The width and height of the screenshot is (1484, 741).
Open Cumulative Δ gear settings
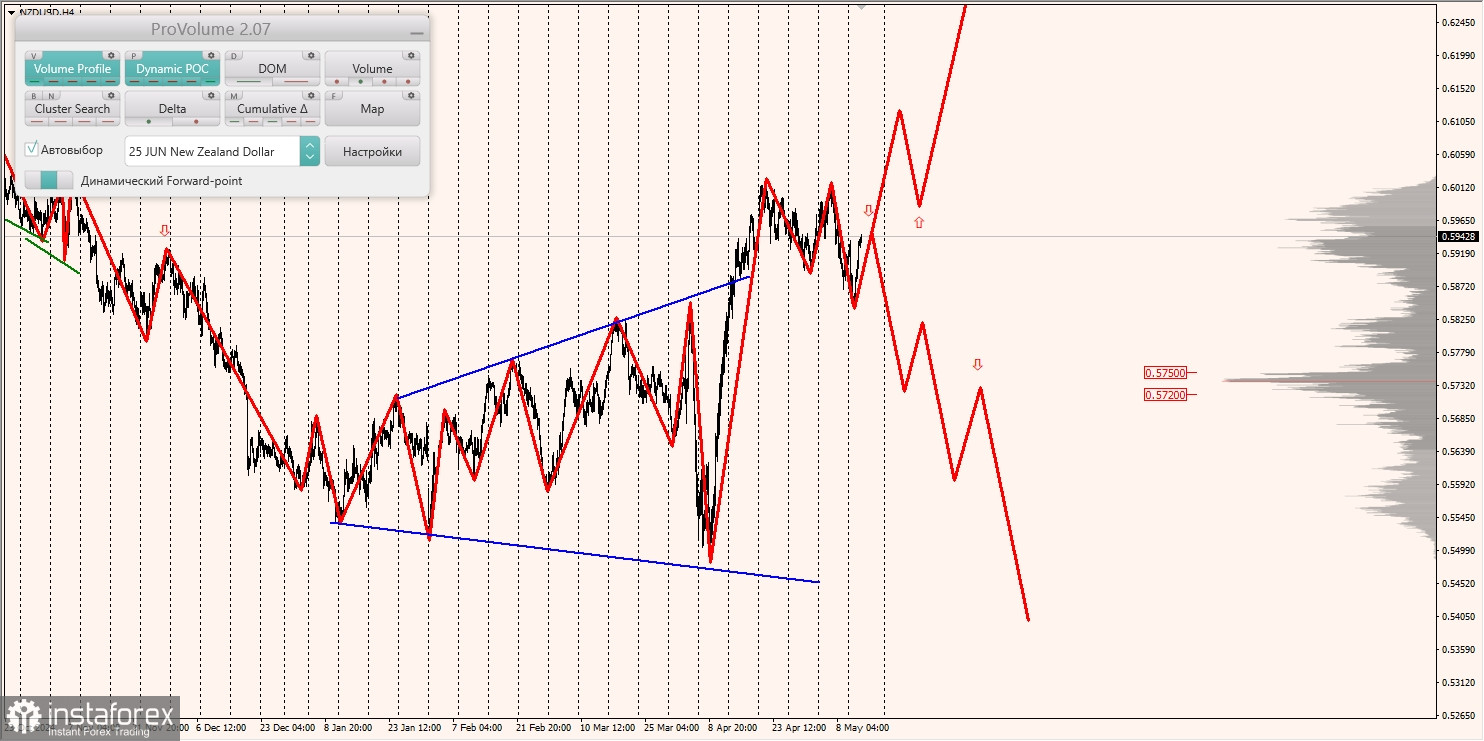coord(311,95)
